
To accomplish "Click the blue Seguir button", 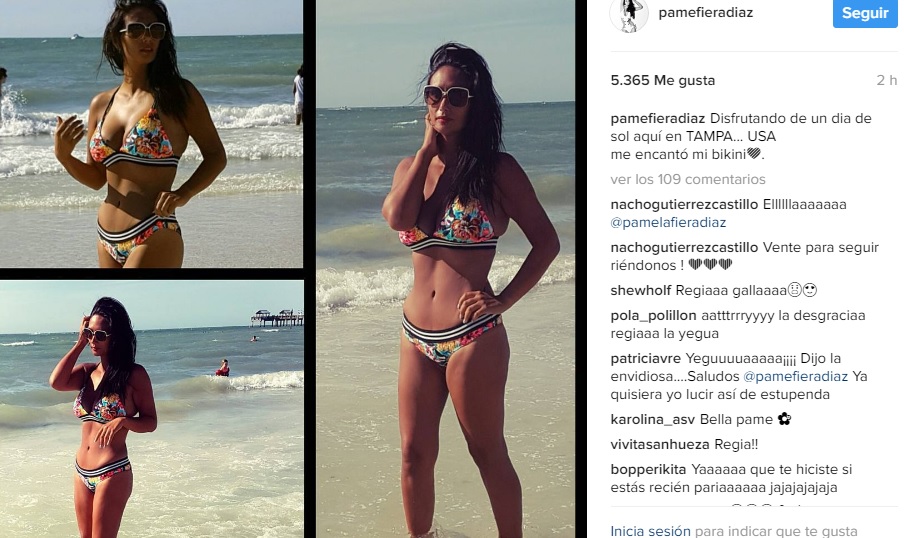I will pos(865,13).
